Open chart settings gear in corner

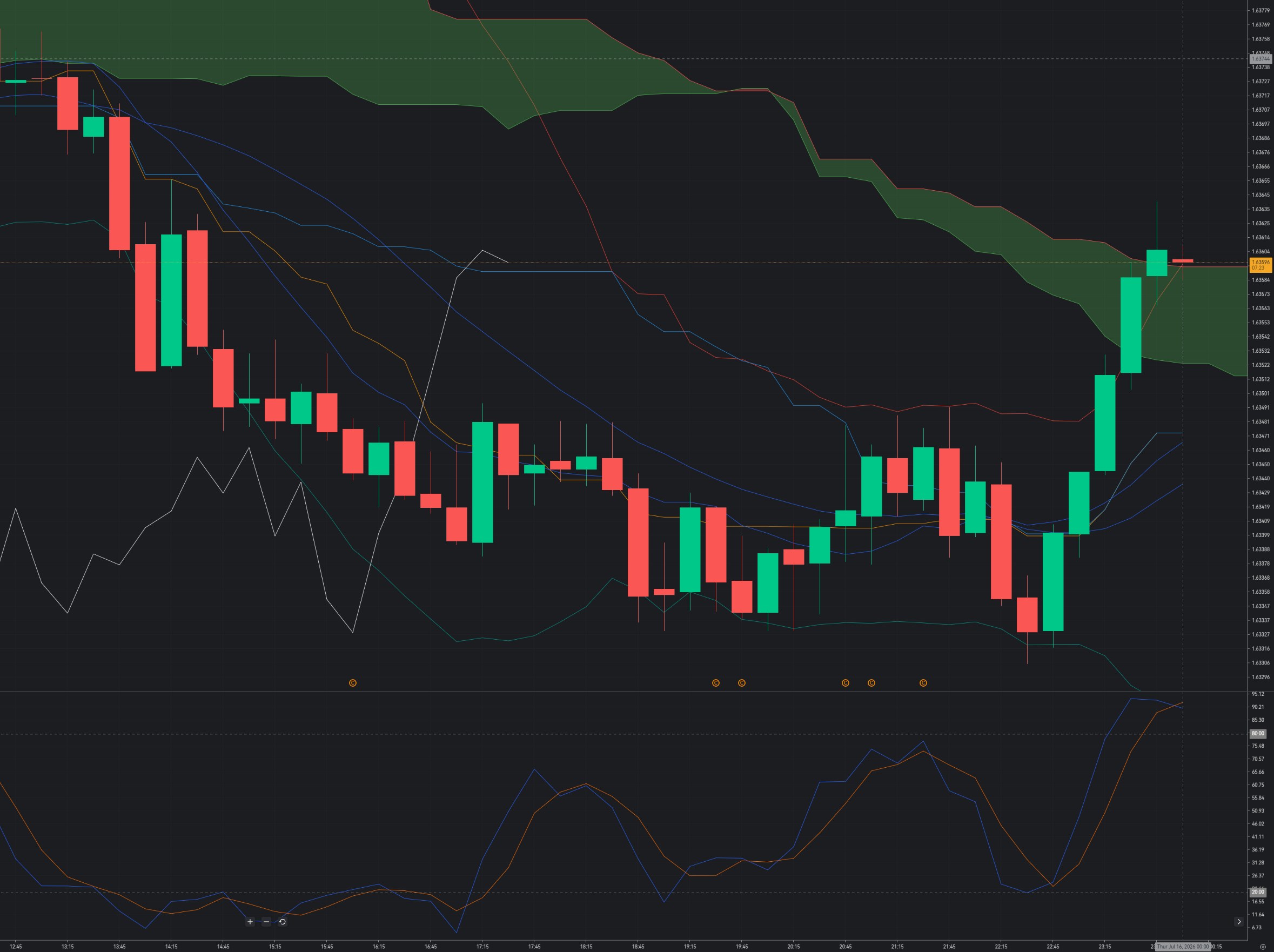(1263, 947)
